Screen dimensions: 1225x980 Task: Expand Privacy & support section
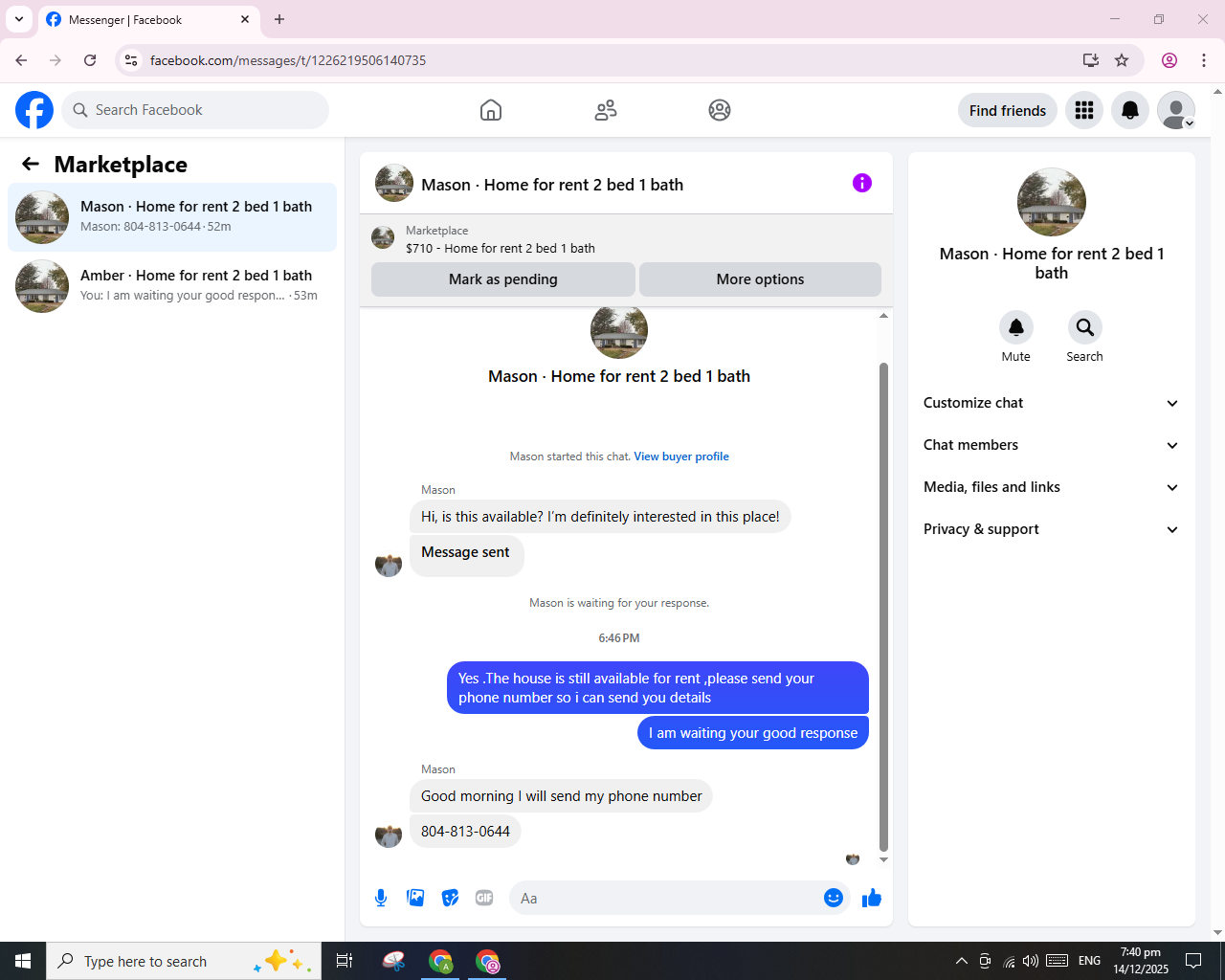tap(1051, 529)
